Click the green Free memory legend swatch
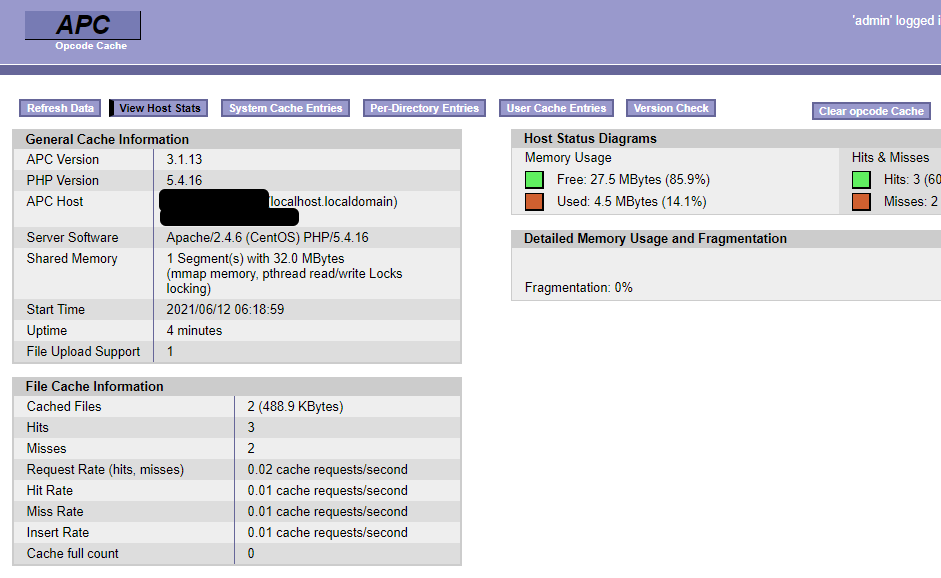941x578 pixels. tap(533, 180)
